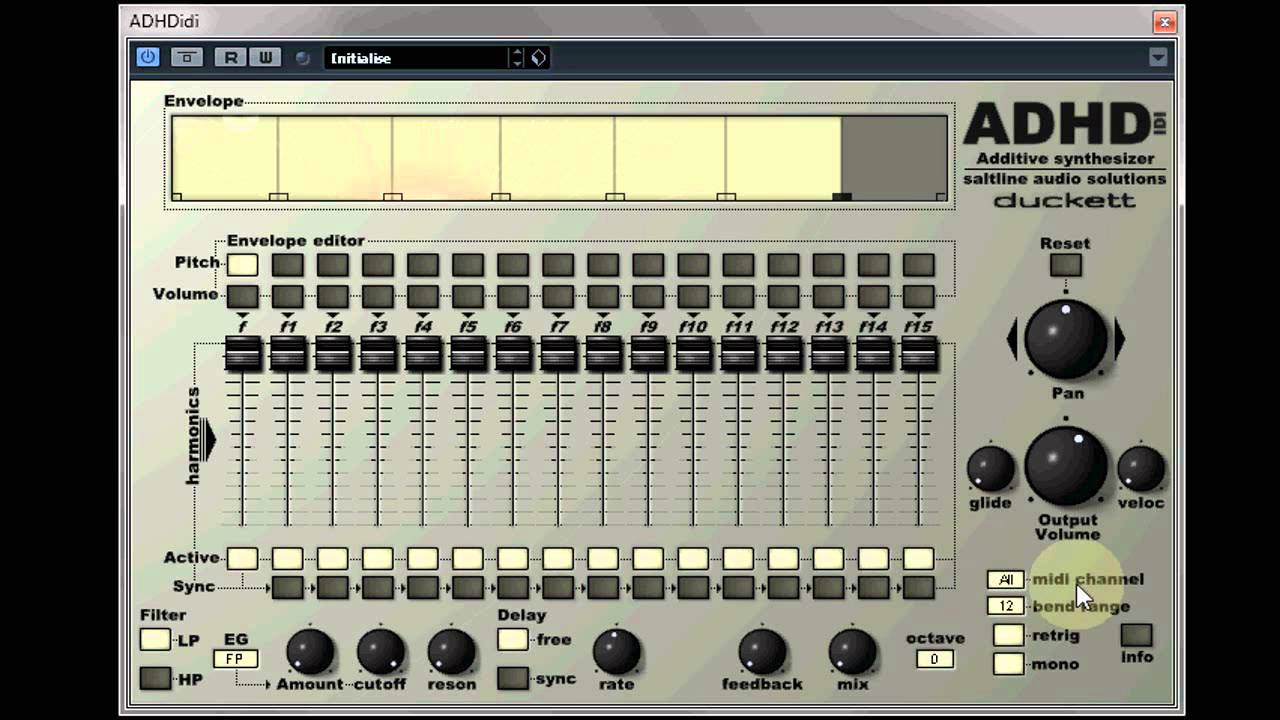Click the Write automation W button
Image resolution: width=1280 pixels, height=720 pixels.
[x=265, y=57]
